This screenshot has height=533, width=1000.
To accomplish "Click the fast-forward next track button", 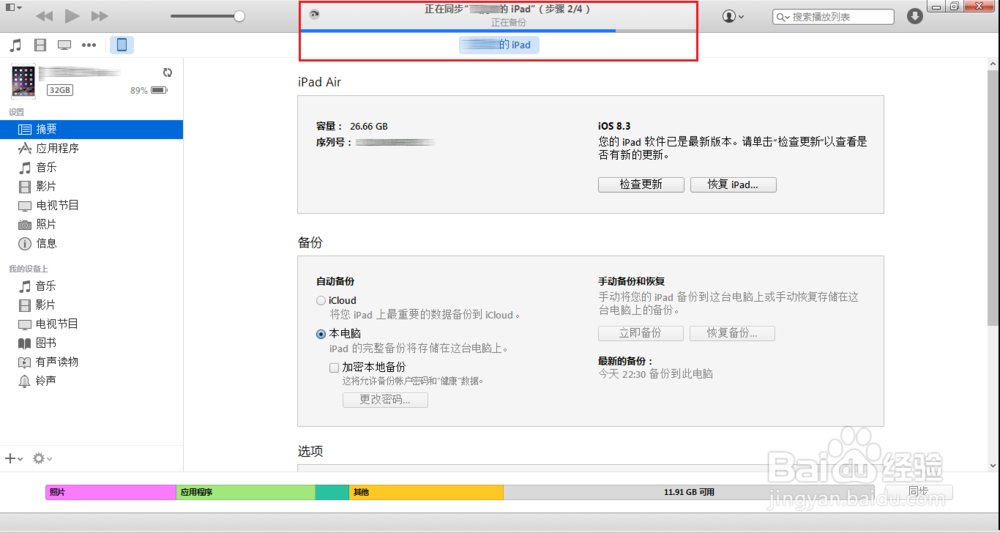I will (x=99, y=16).
